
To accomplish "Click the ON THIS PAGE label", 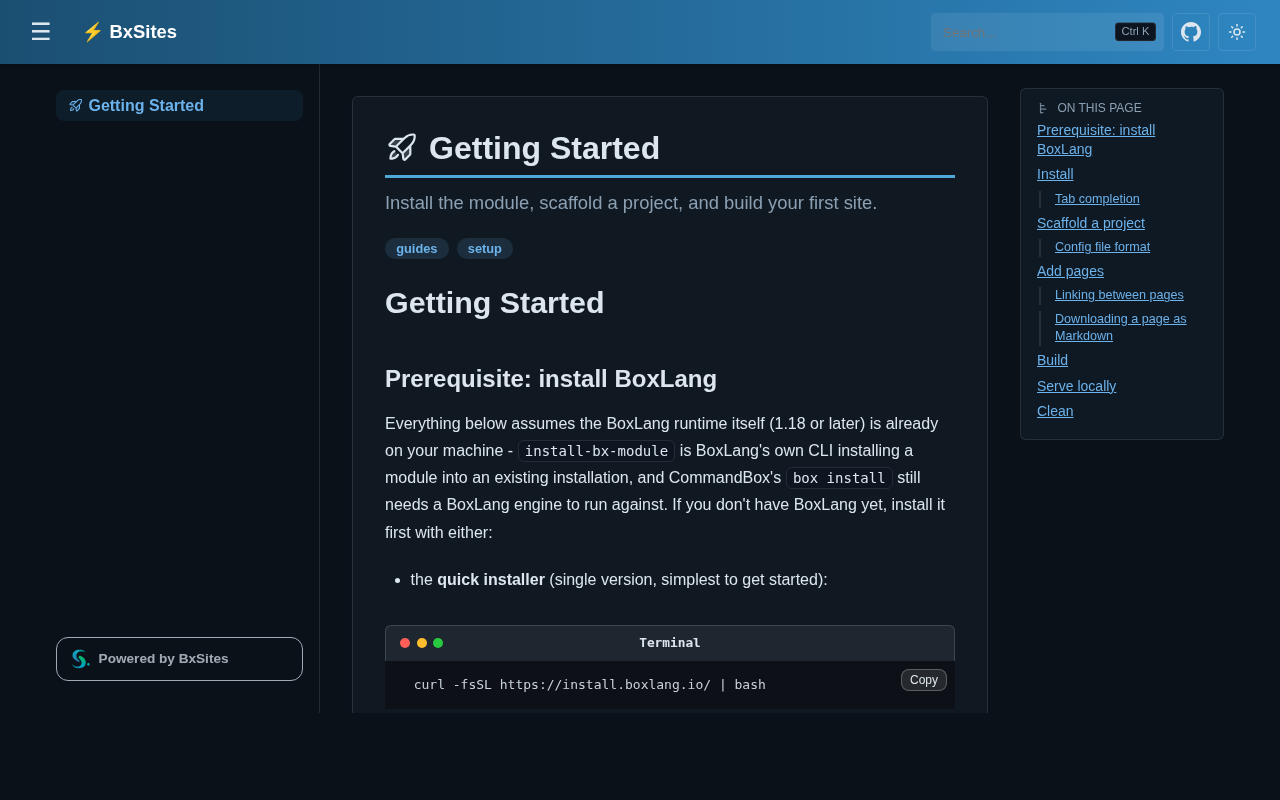I will (1099, 108).
